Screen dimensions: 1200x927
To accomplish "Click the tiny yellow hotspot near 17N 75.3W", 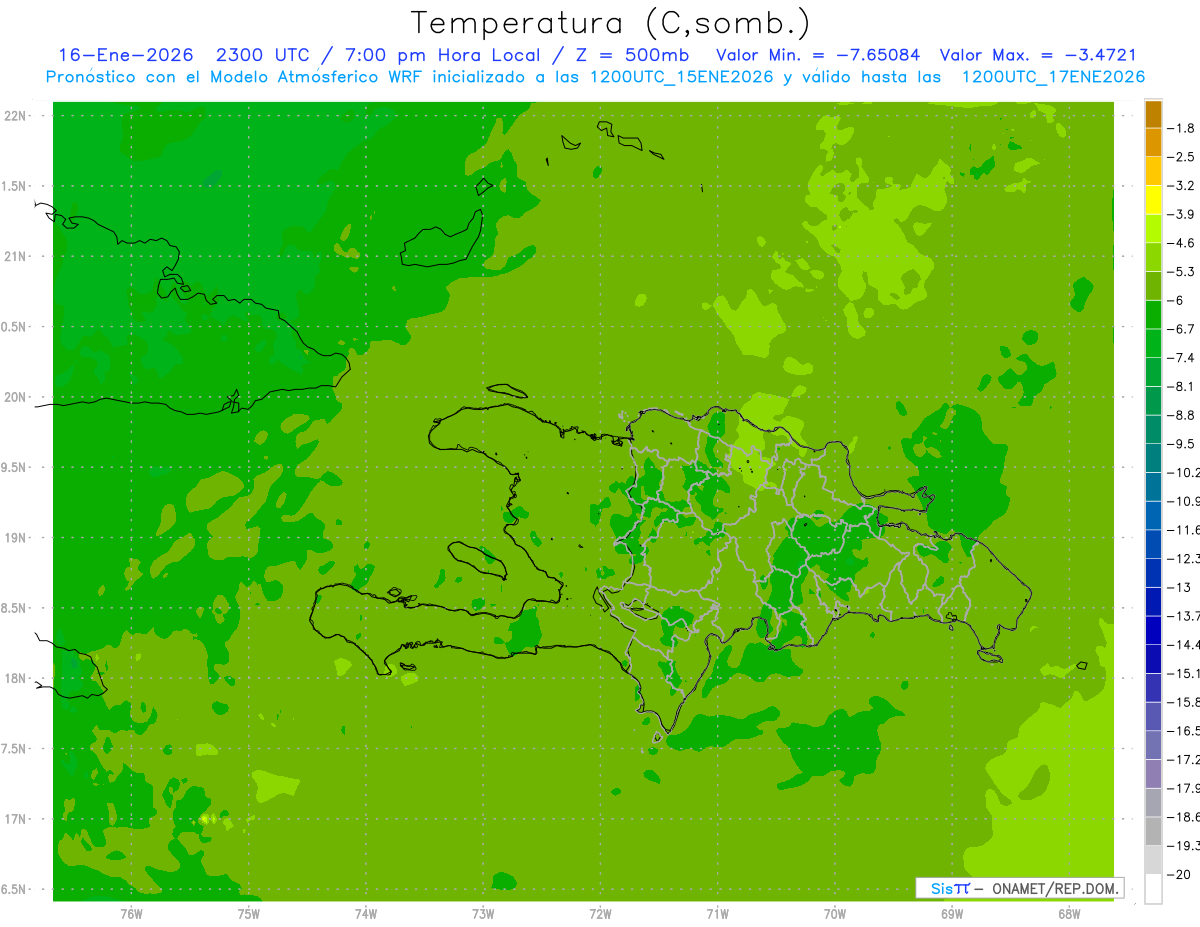I will coord(207,819).
